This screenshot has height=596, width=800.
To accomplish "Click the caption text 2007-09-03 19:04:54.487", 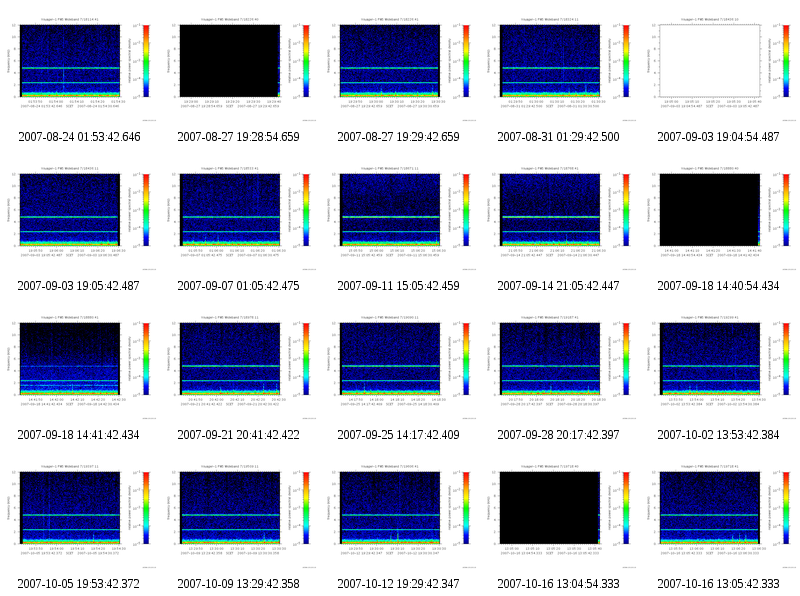I will (x=718, y=137).
